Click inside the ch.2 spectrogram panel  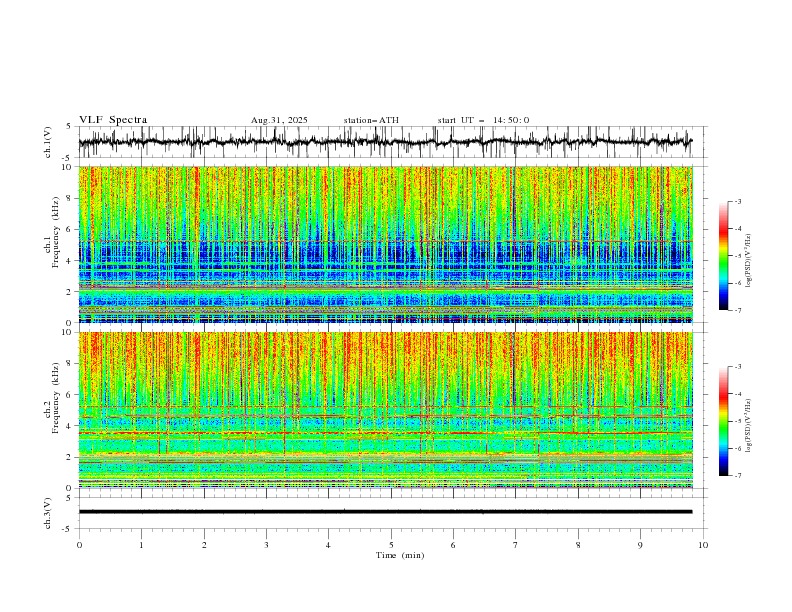click(x=385, y=410)
